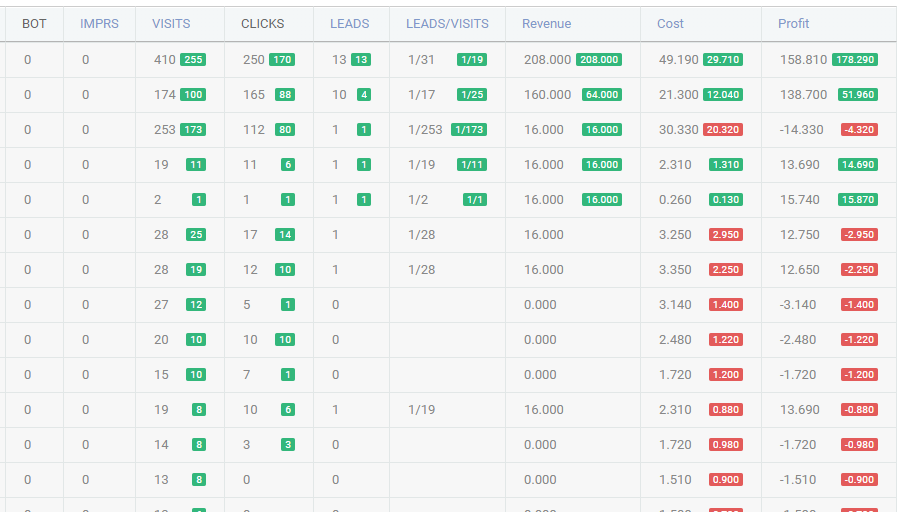Image resolution: width=897 pixels, height=512 pixels.
Task: Sort rows by the Cost column header
Action: [670, 24]
